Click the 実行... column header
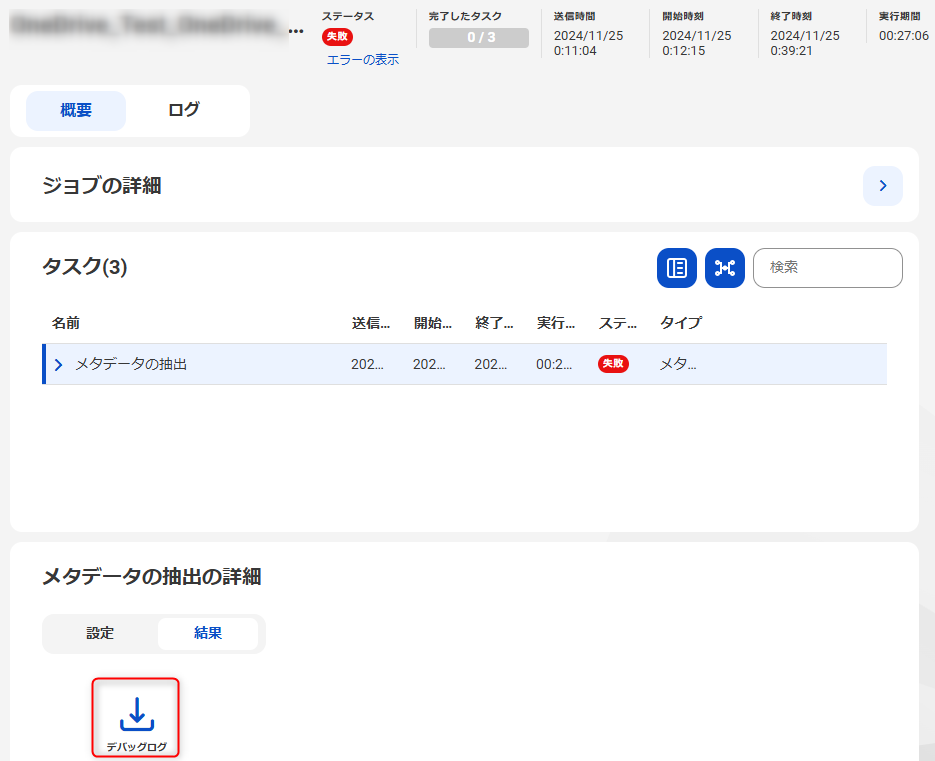 (x=556, y=323)
